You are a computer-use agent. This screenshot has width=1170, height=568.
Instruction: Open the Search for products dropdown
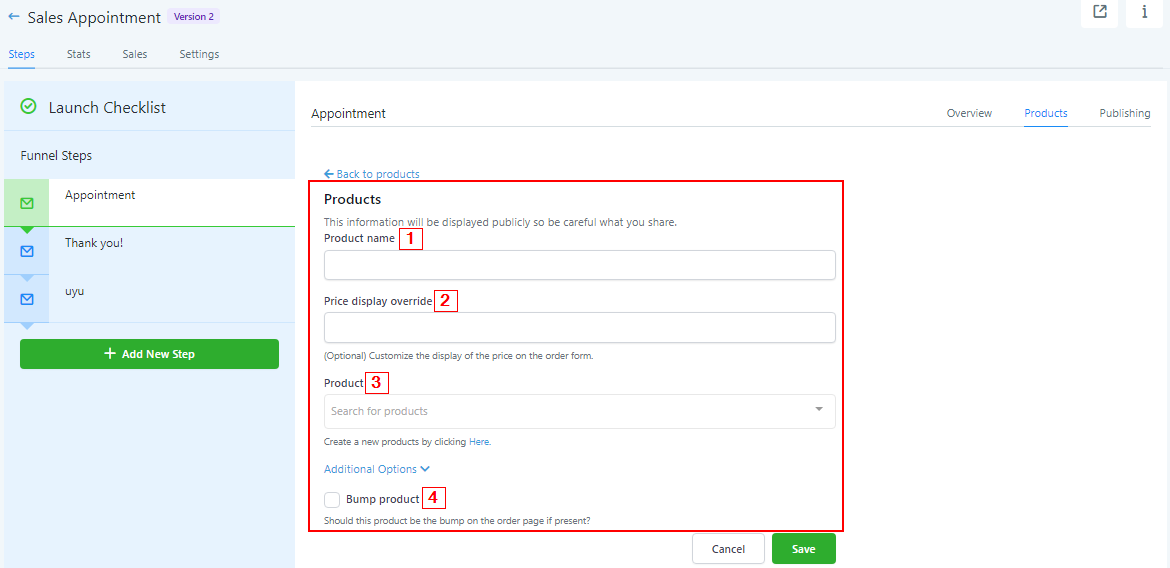click(579, 411)
